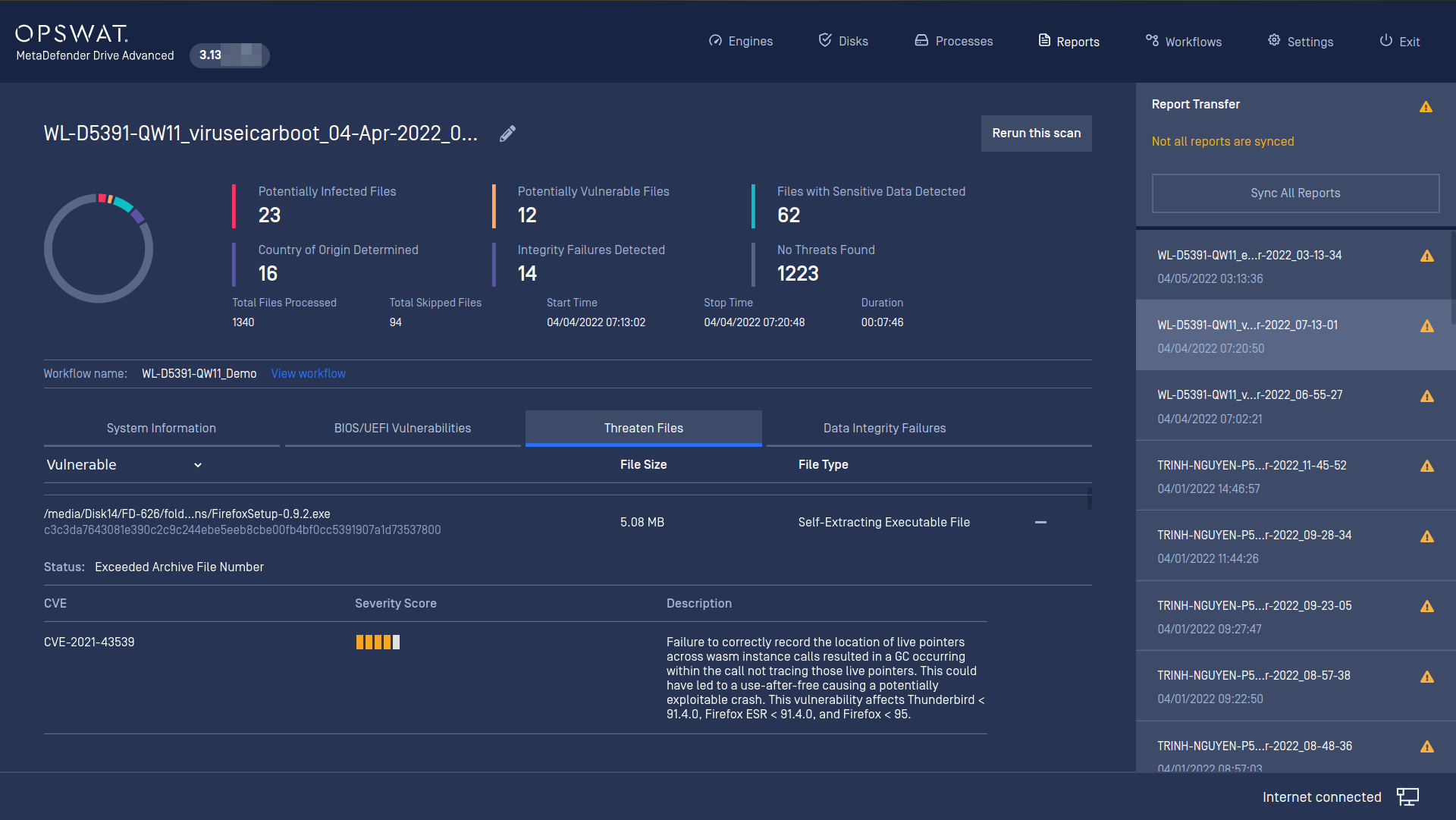Open report TRINH-NGUYEN-P5...r-2022_08-57-38
This screenshot has height=820, width=1456.
1294,686
